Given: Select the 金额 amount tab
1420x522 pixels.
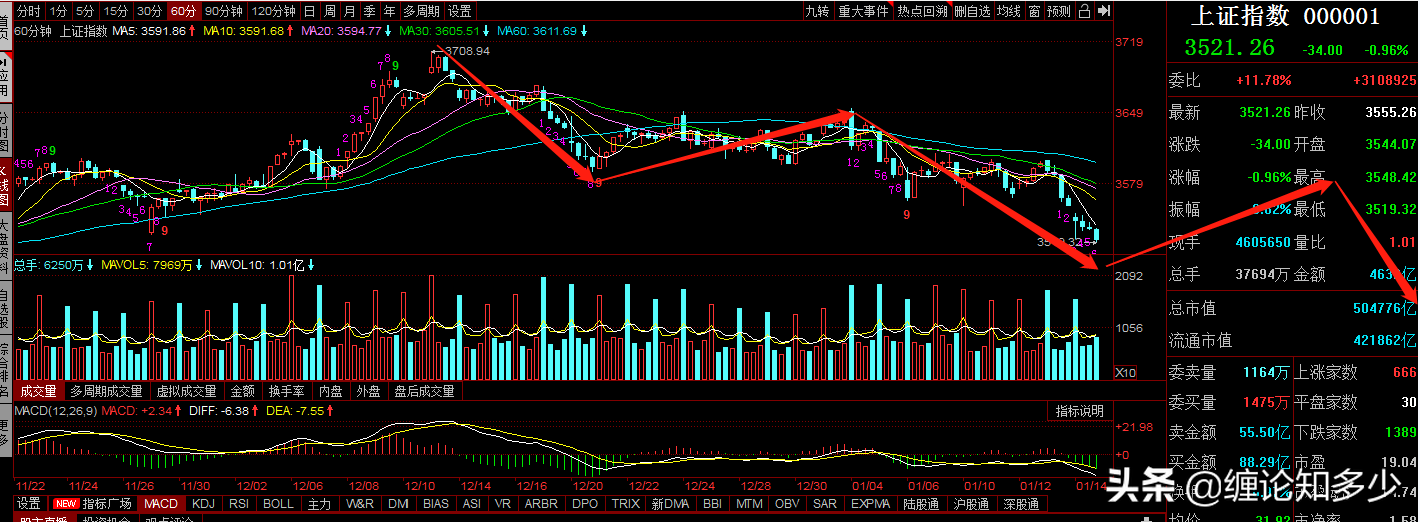Looking at the screenshot, I should [243, 391].
